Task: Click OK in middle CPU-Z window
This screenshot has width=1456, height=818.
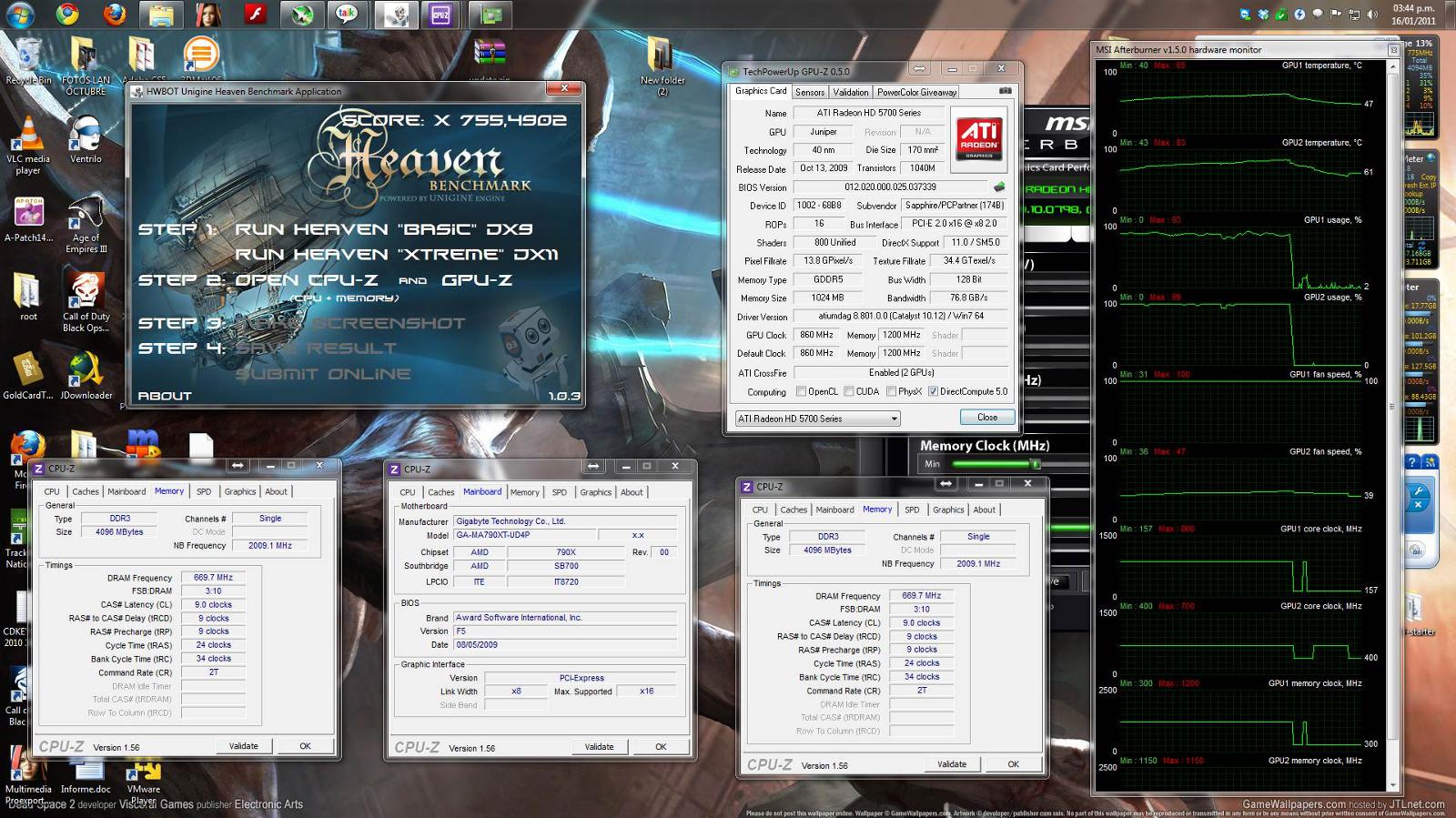Action: pyautogui.click(x=661, y=747)
